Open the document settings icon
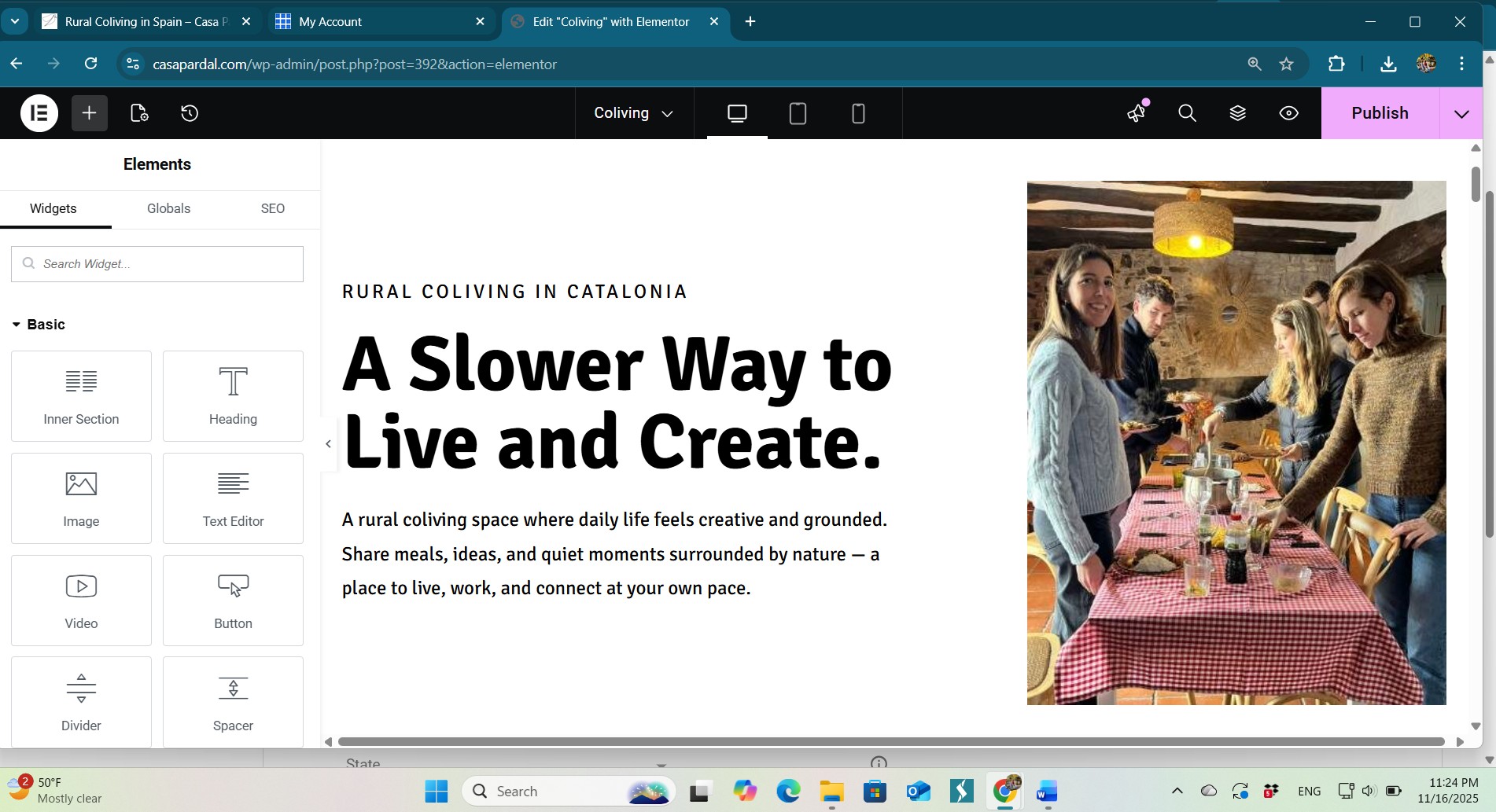 (x=139, y=113)
